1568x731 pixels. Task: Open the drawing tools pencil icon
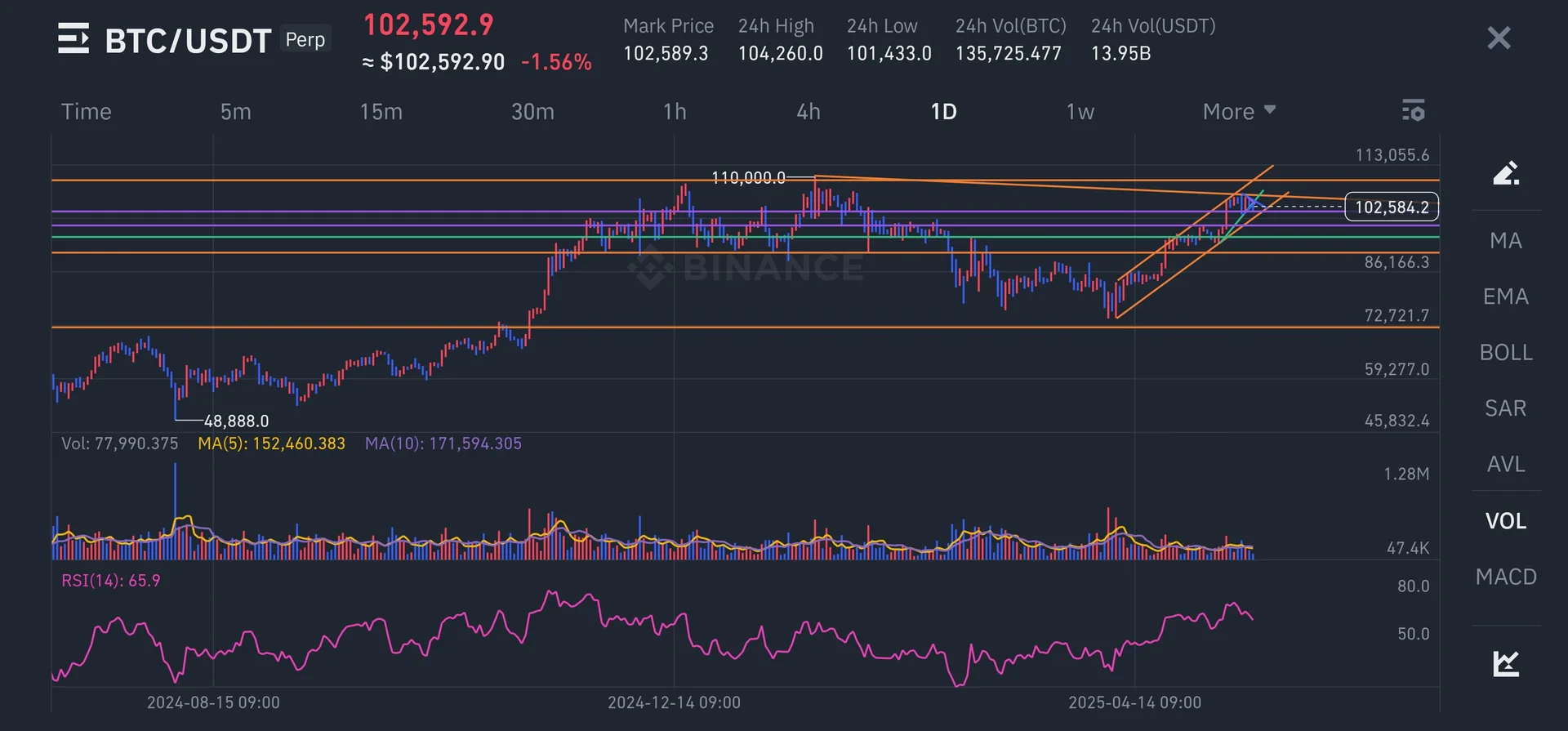coord(1505,172)
